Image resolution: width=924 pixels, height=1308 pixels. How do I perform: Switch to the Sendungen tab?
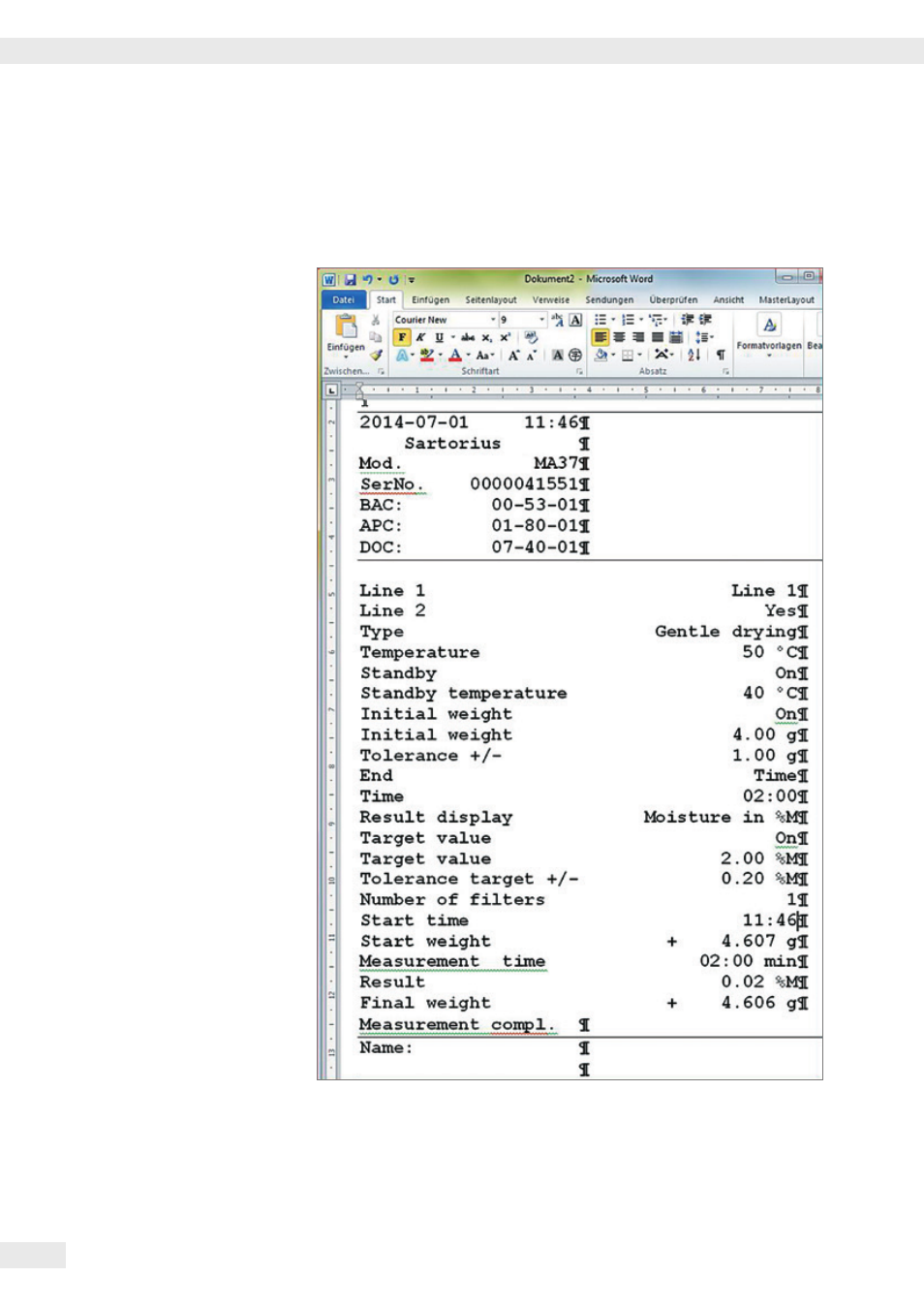[x=609, y=300]
